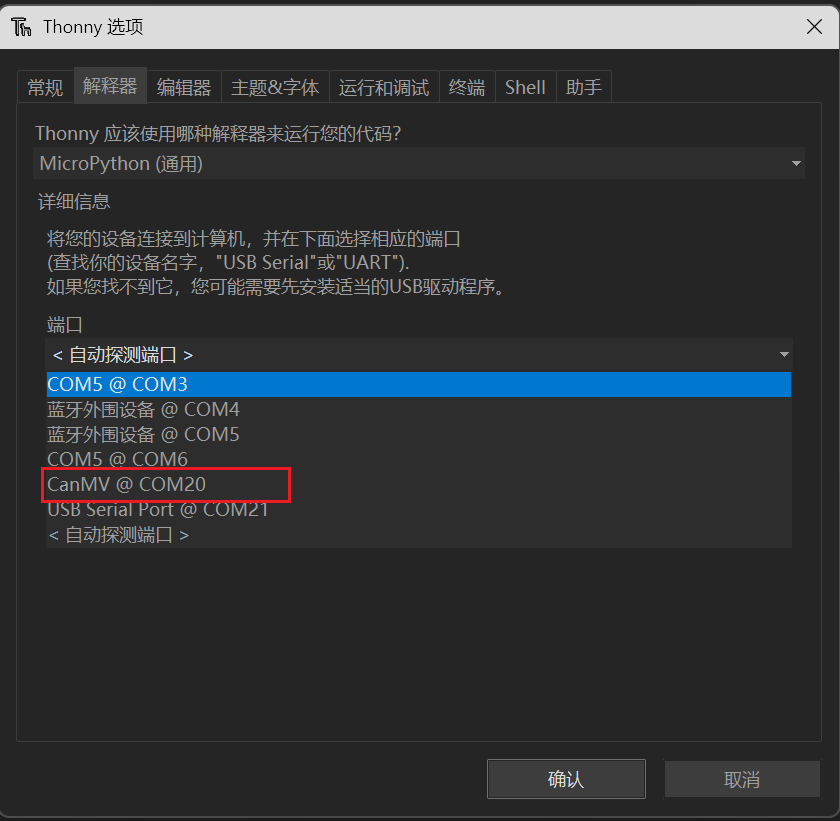This screenshot has height=821, width=840.
Task: Select USB Serial Port @ COM21
Action: (x=419, y=509)
